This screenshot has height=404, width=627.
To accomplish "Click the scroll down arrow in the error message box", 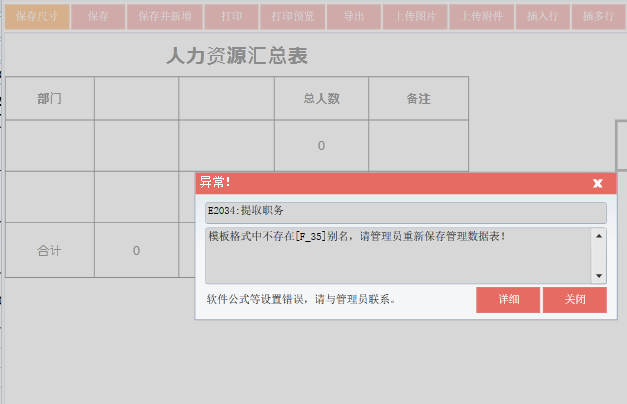I will pyautogui.click(x=599, y=276).
